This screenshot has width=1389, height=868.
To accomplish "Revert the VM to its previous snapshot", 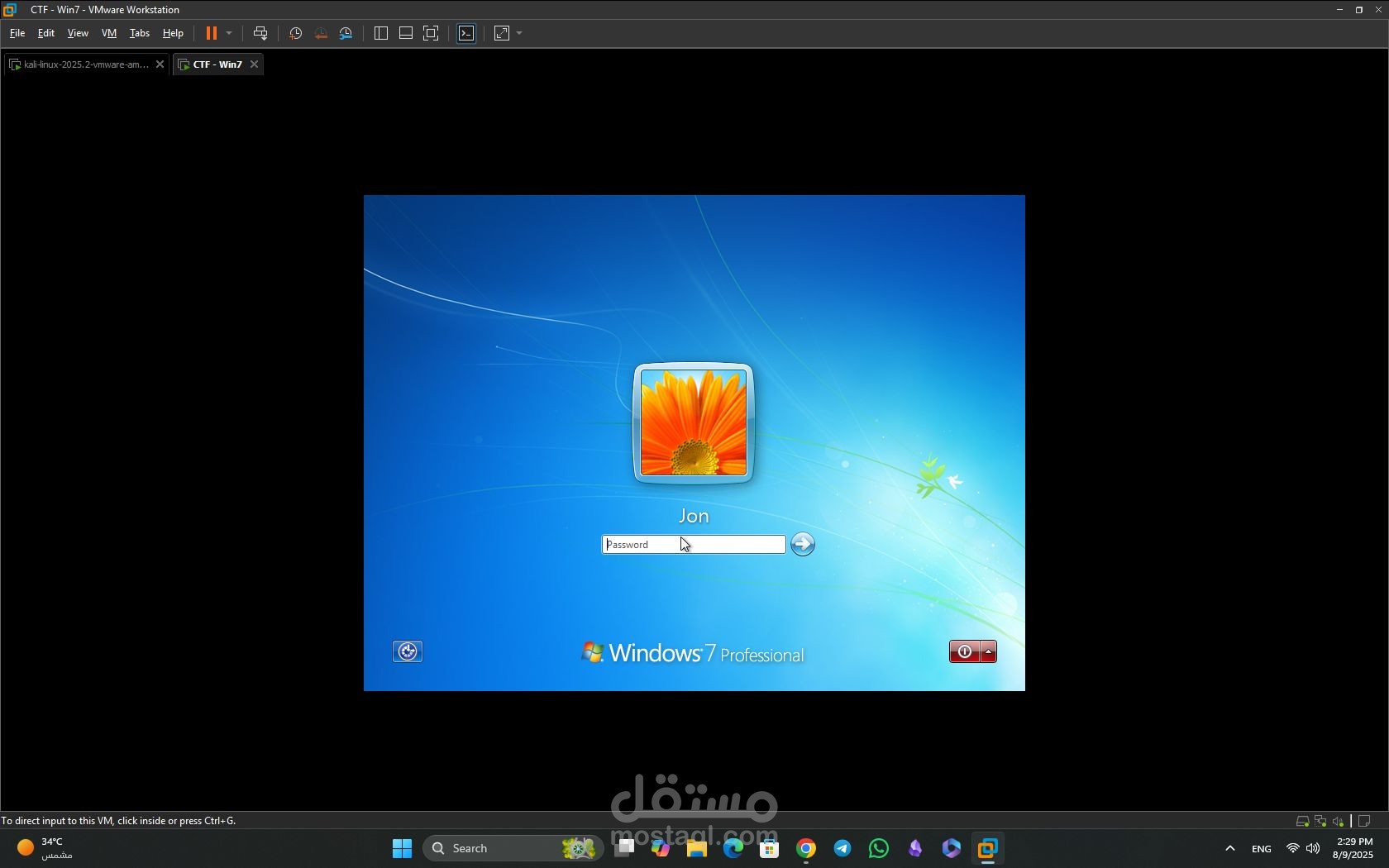I will (321, 33).
